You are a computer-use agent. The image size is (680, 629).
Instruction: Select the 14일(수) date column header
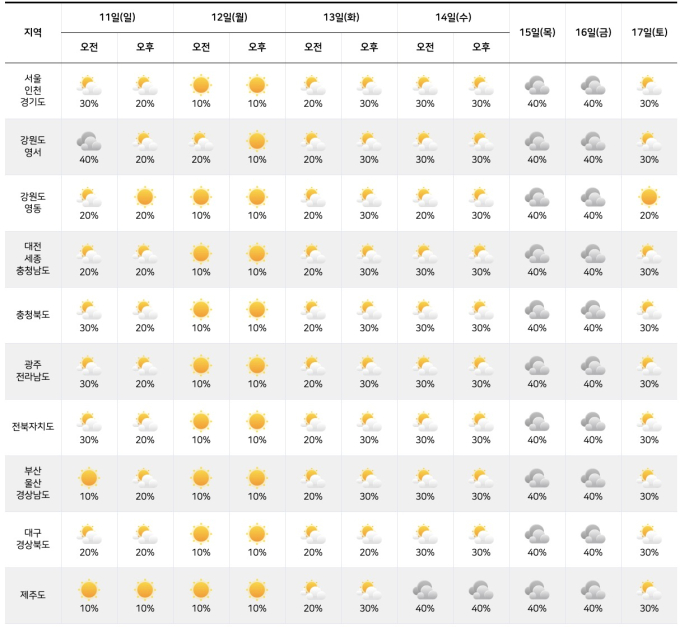pos(453,17)
